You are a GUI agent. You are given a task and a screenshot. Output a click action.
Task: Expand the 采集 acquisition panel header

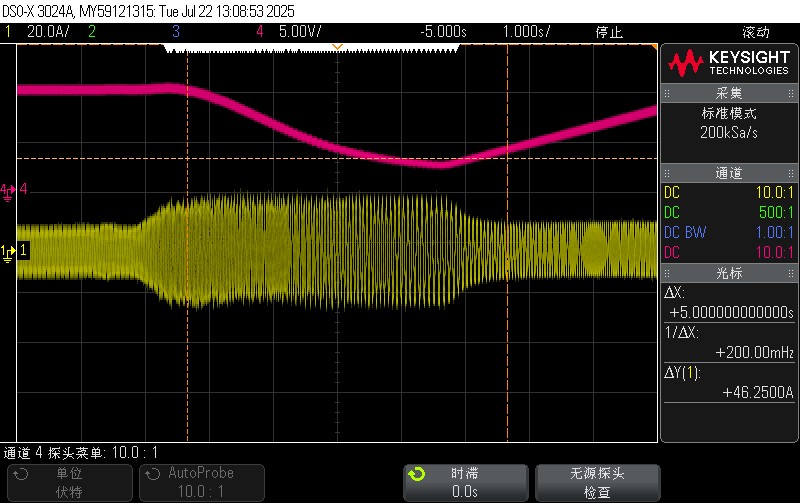[x=728, y=93]
